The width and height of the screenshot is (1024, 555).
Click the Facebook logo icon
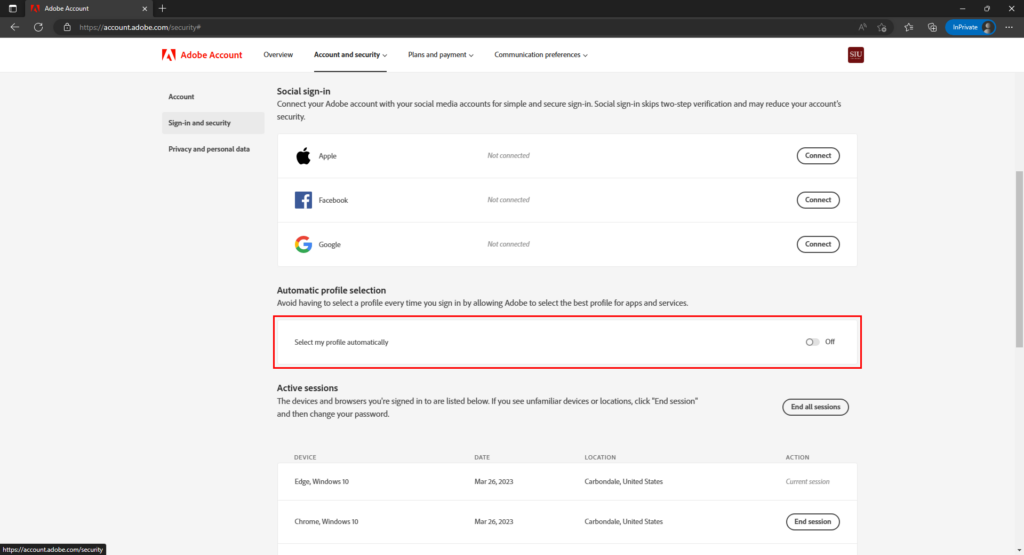[303, 200]
